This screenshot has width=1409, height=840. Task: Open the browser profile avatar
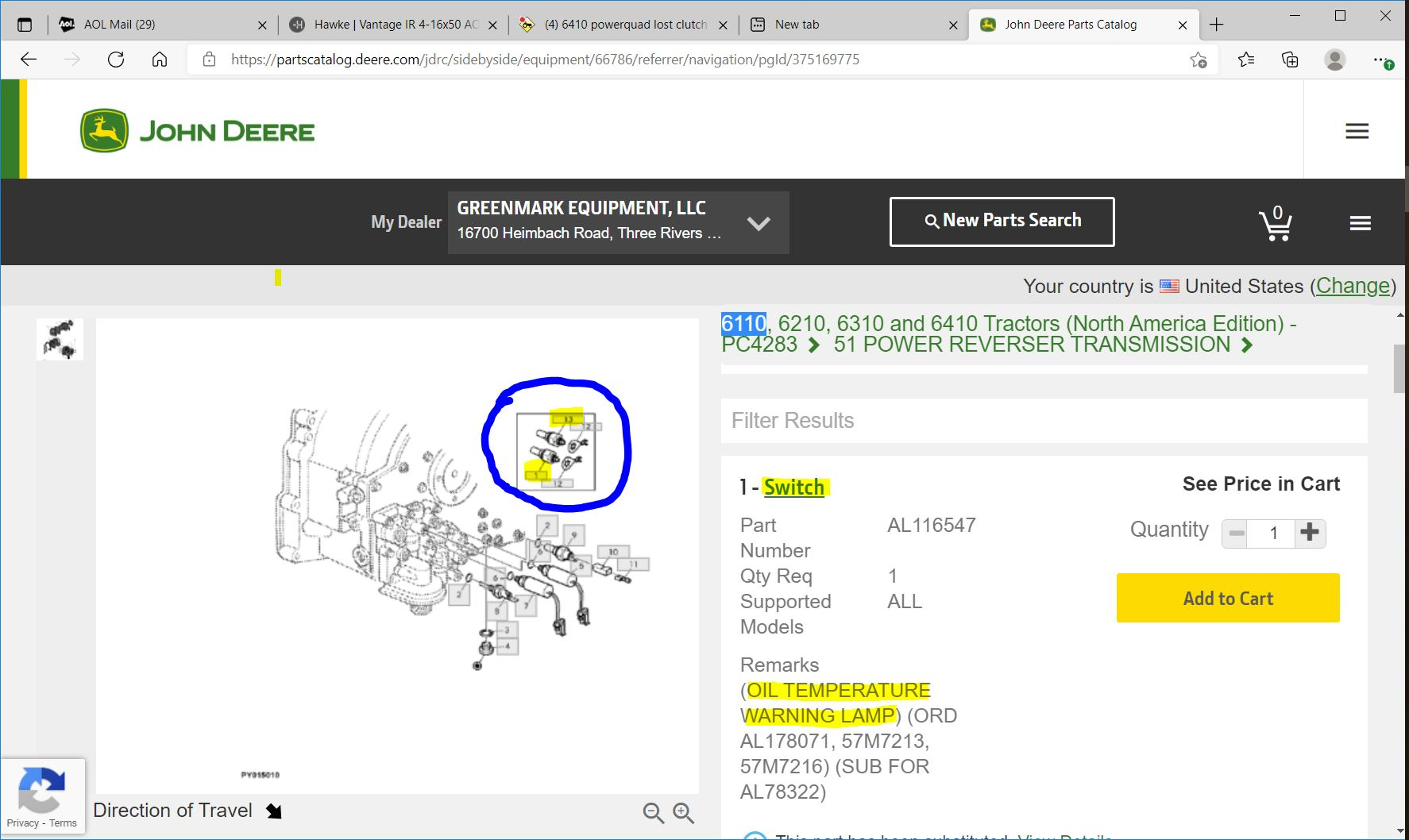[x=1335, y=60]
